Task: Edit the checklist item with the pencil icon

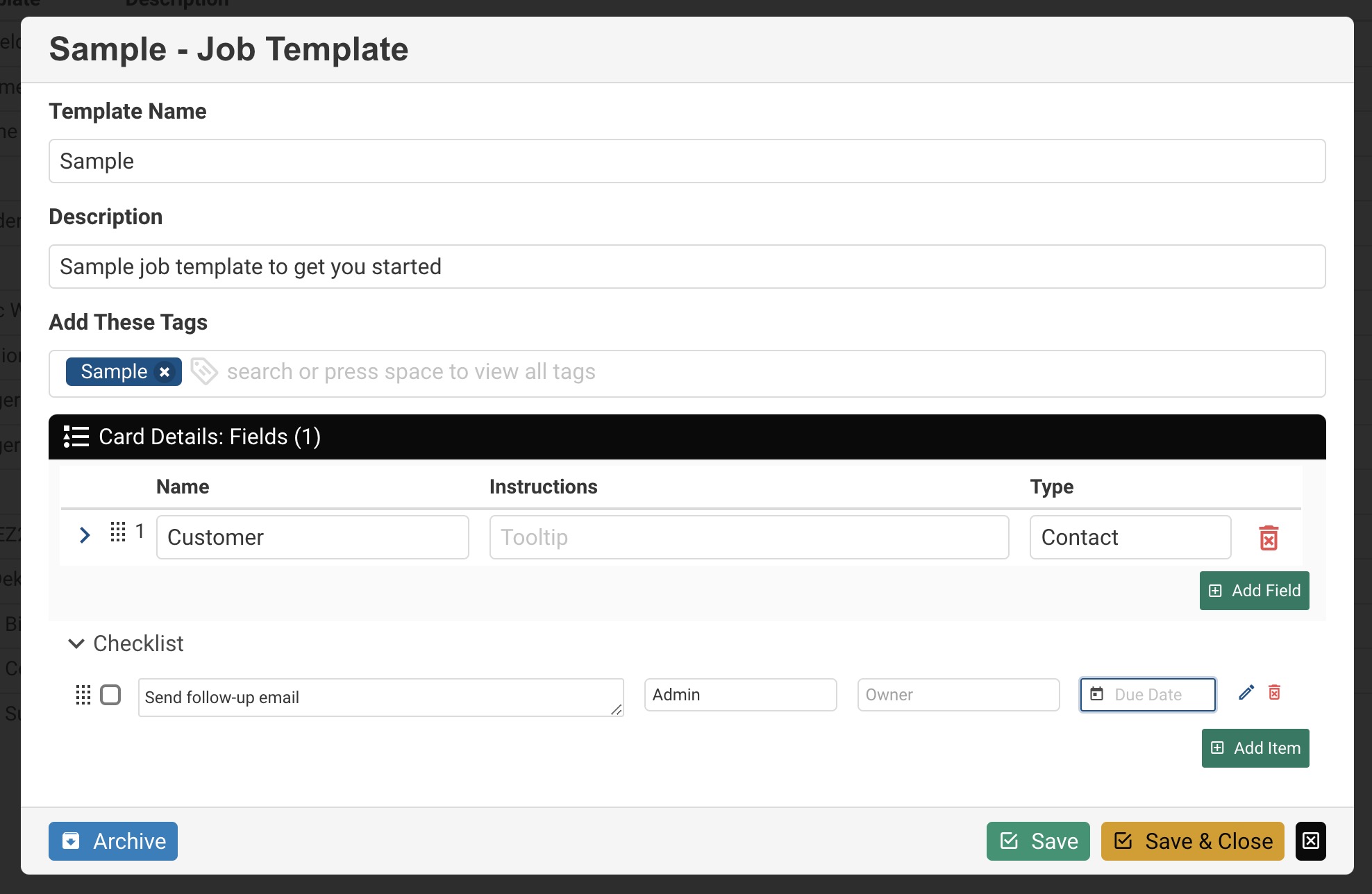Action: coord(1246,692)
